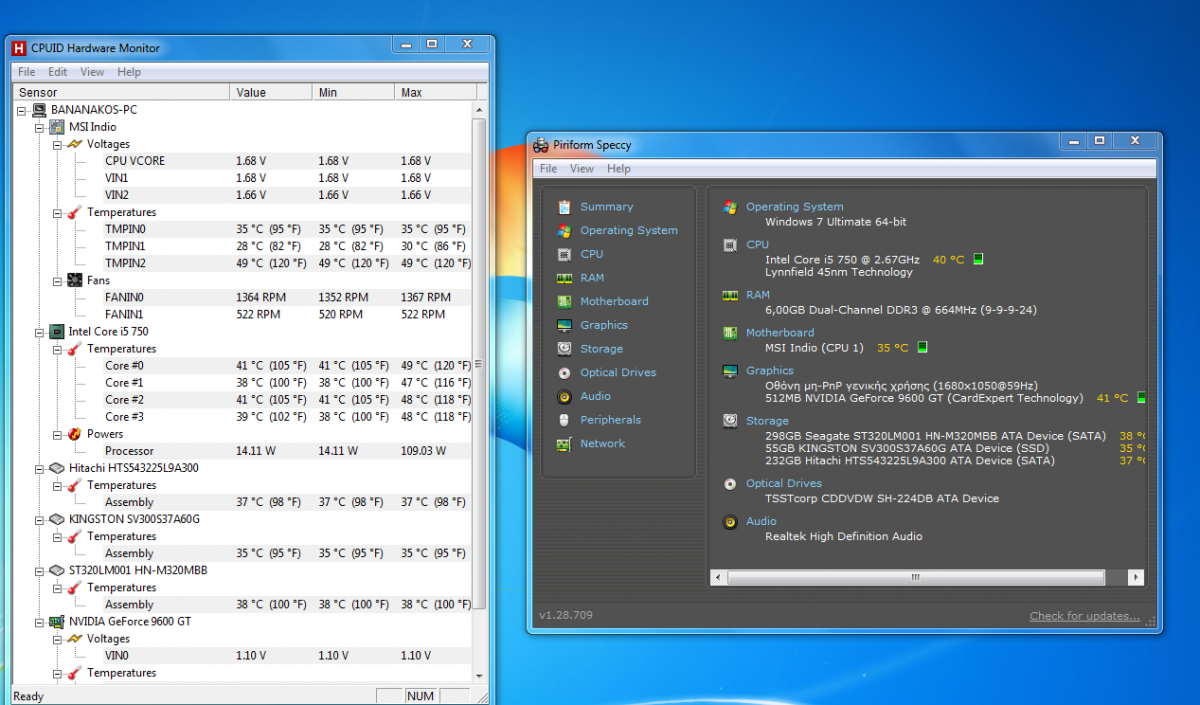Click the Sensor column header
Screen dimensions: 1200x705
(121, 92)
